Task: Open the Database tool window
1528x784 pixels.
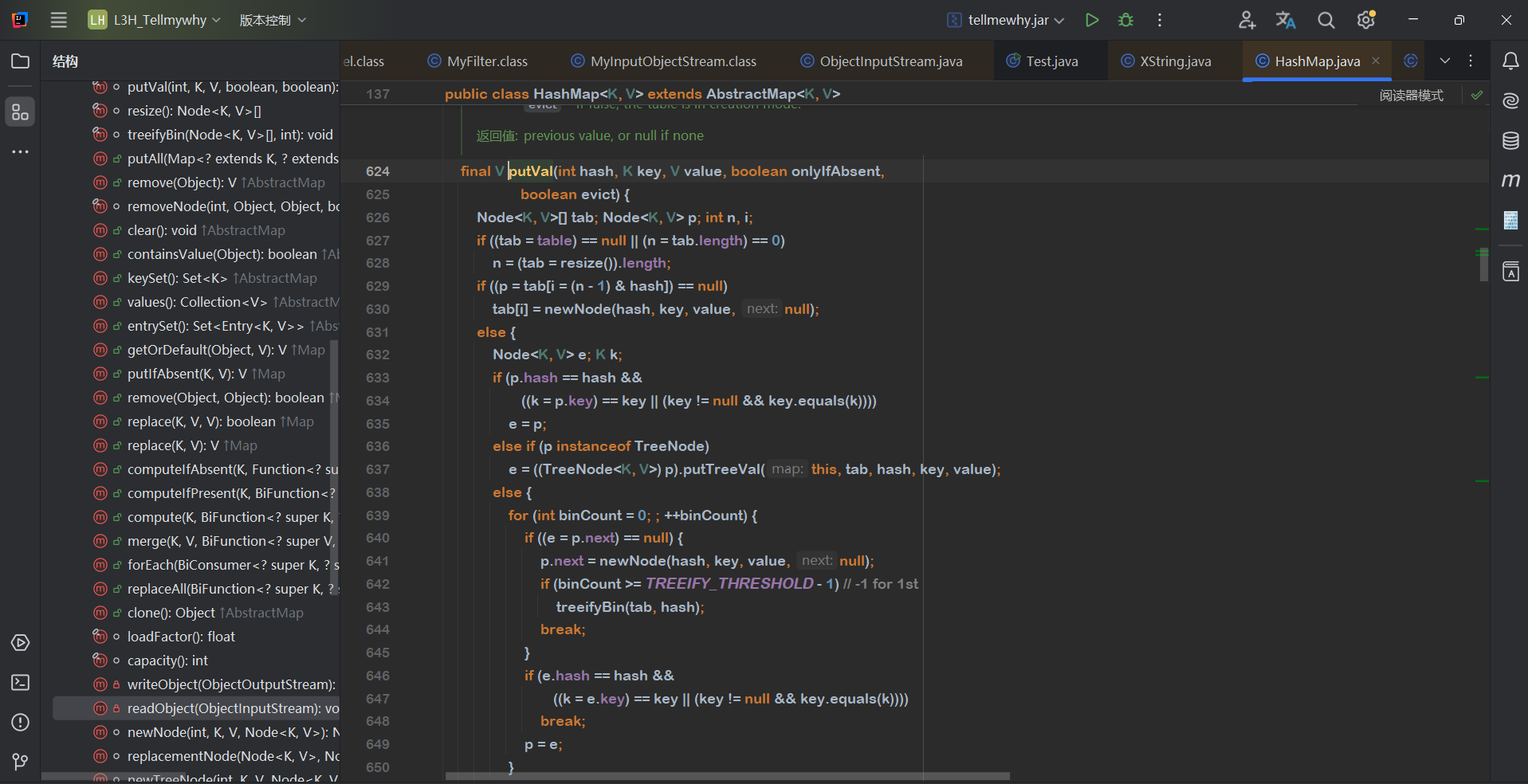Action: pyautogui.click(x=1510, y=141)
